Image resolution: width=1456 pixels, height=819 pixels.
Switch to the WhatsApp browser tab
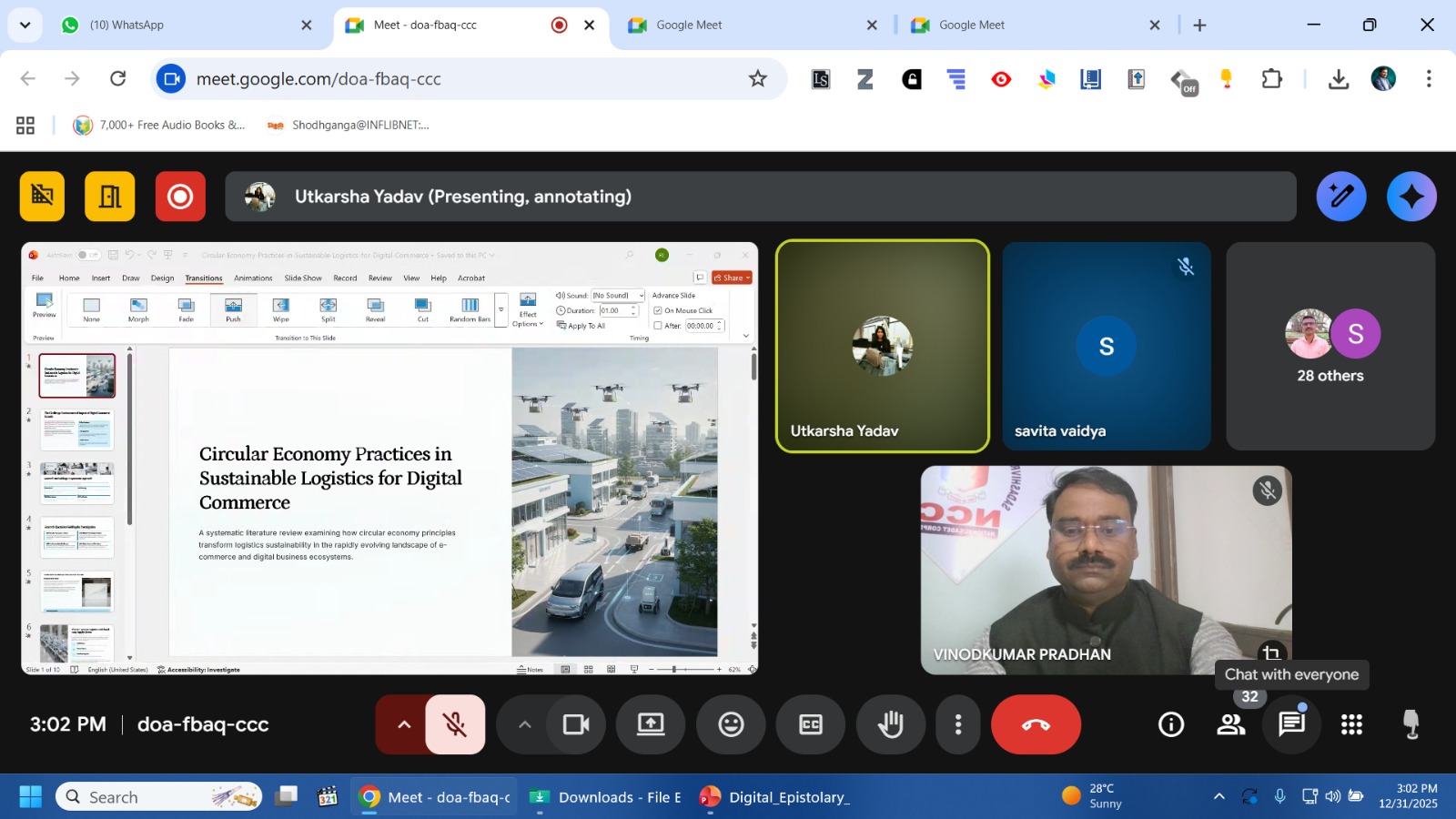[126, 25]
